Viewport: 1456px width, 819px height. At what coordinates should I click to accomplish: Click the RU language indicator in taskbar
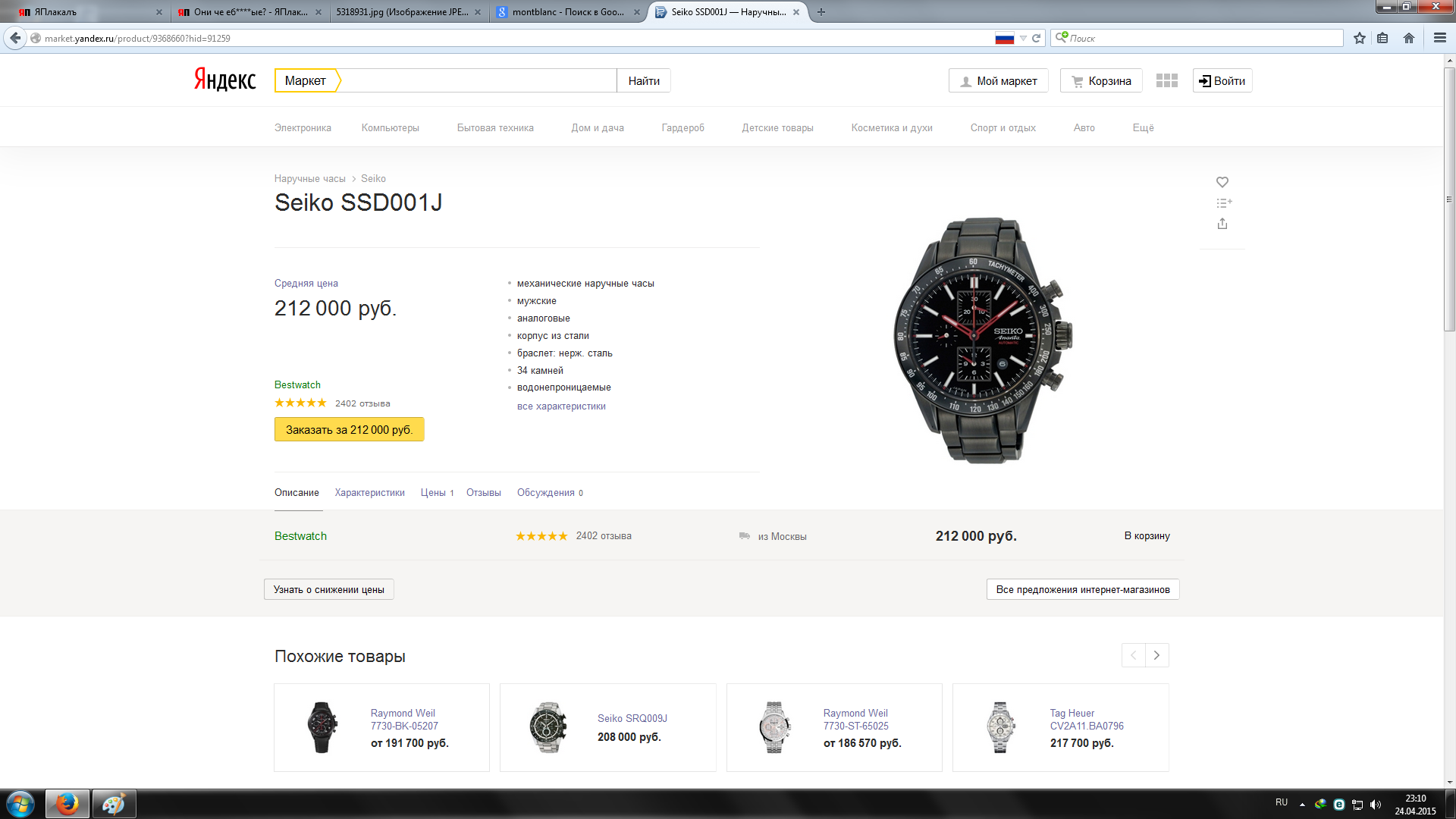coord(1282,802)
